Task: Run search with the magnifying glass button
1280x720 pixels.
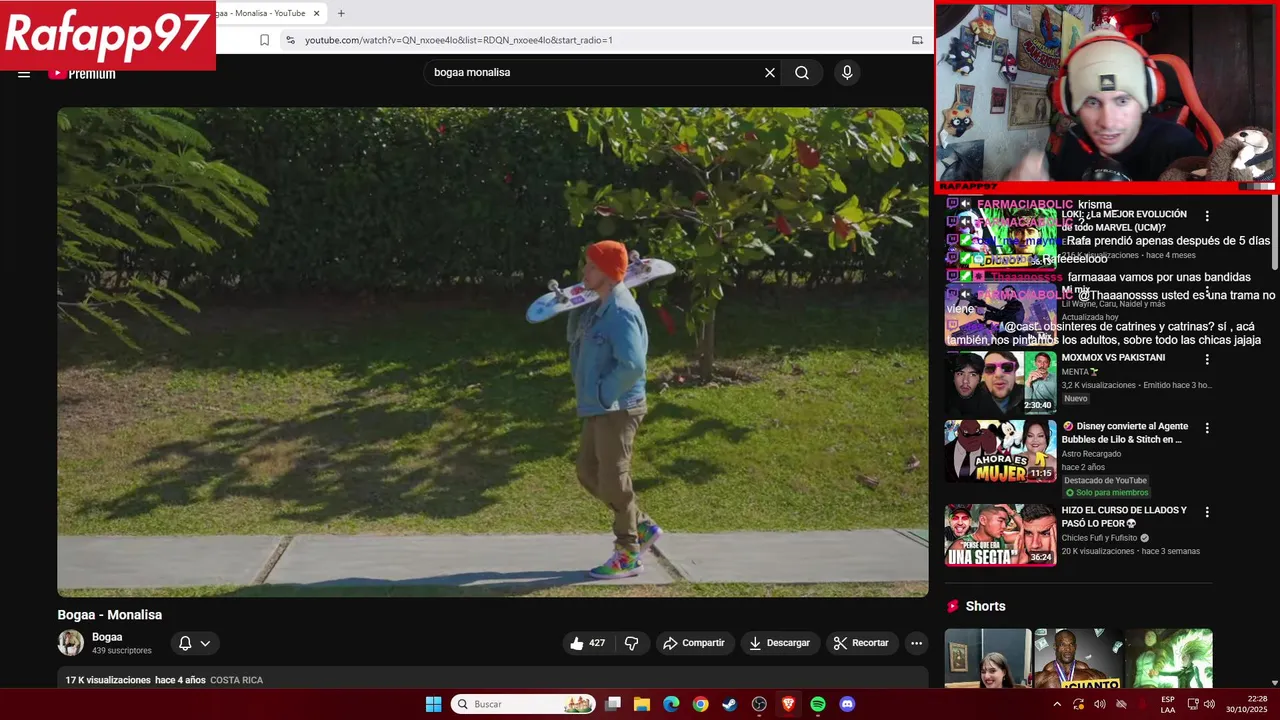Action: 802,72
